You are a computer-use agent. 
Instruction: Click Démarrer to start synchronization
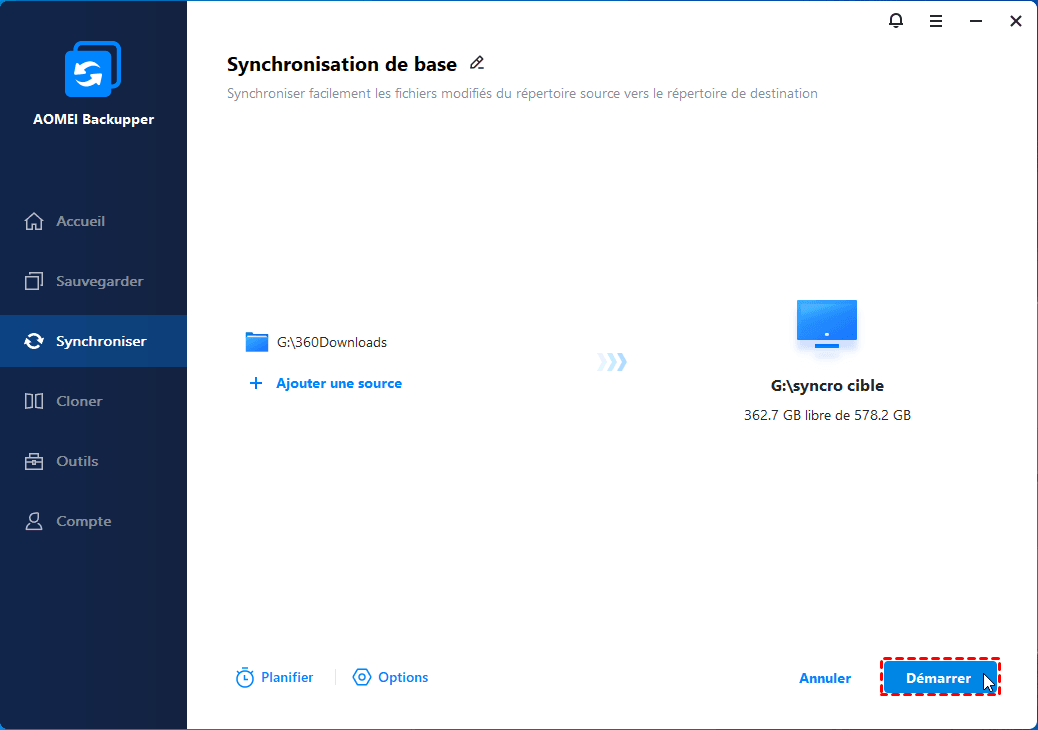(940, 677)
